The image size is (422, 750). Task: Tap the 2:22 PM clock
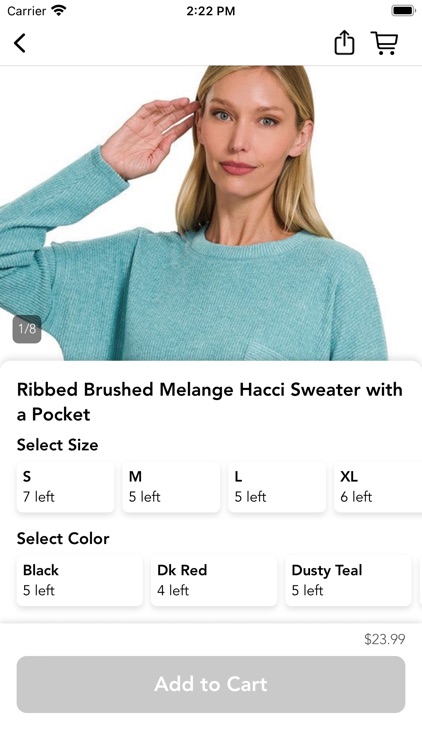tap(211, 11)
